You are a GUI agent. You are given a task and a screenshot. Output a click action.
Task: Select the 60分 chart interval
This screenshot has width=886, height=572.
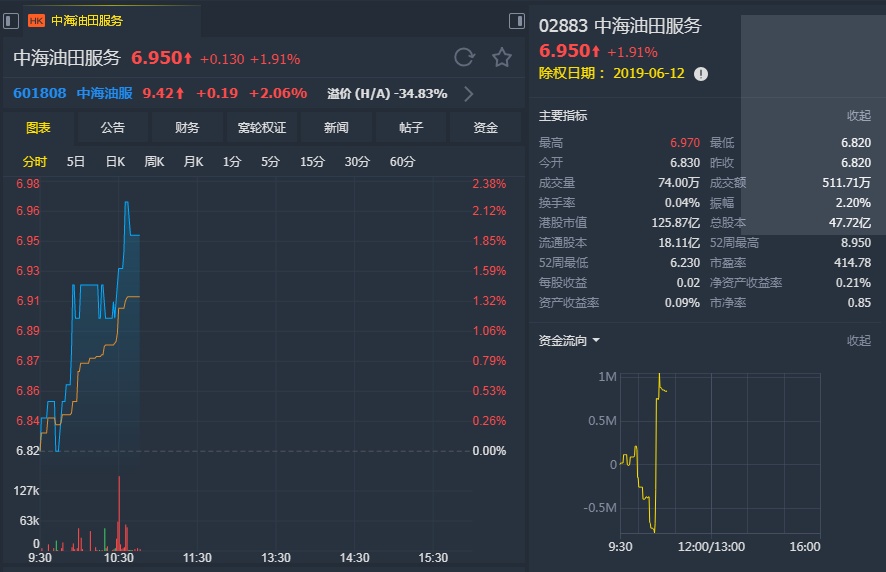coord(402,161)
